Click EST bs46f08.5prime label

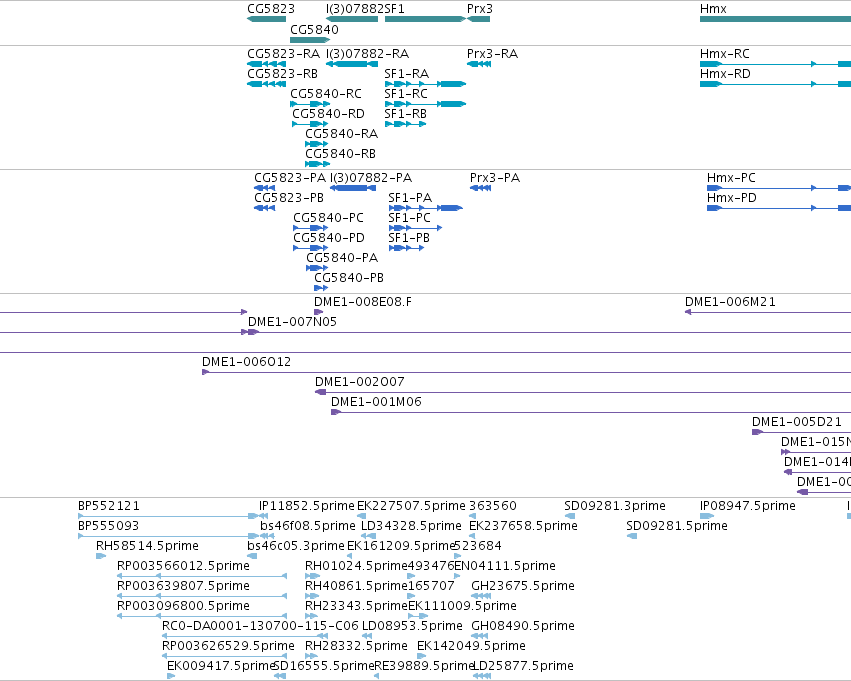click(308, 526)
